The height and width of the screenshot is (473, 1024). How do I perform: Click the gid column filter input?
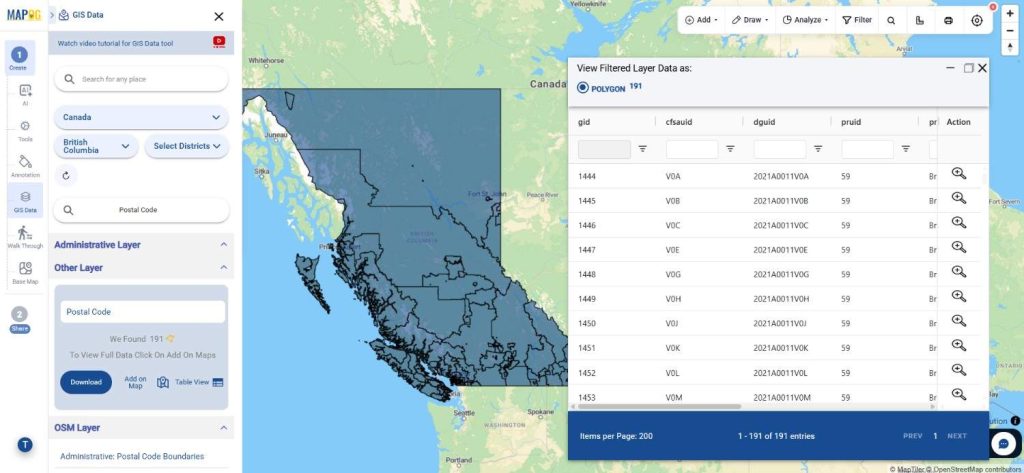(x=604, y=150)
